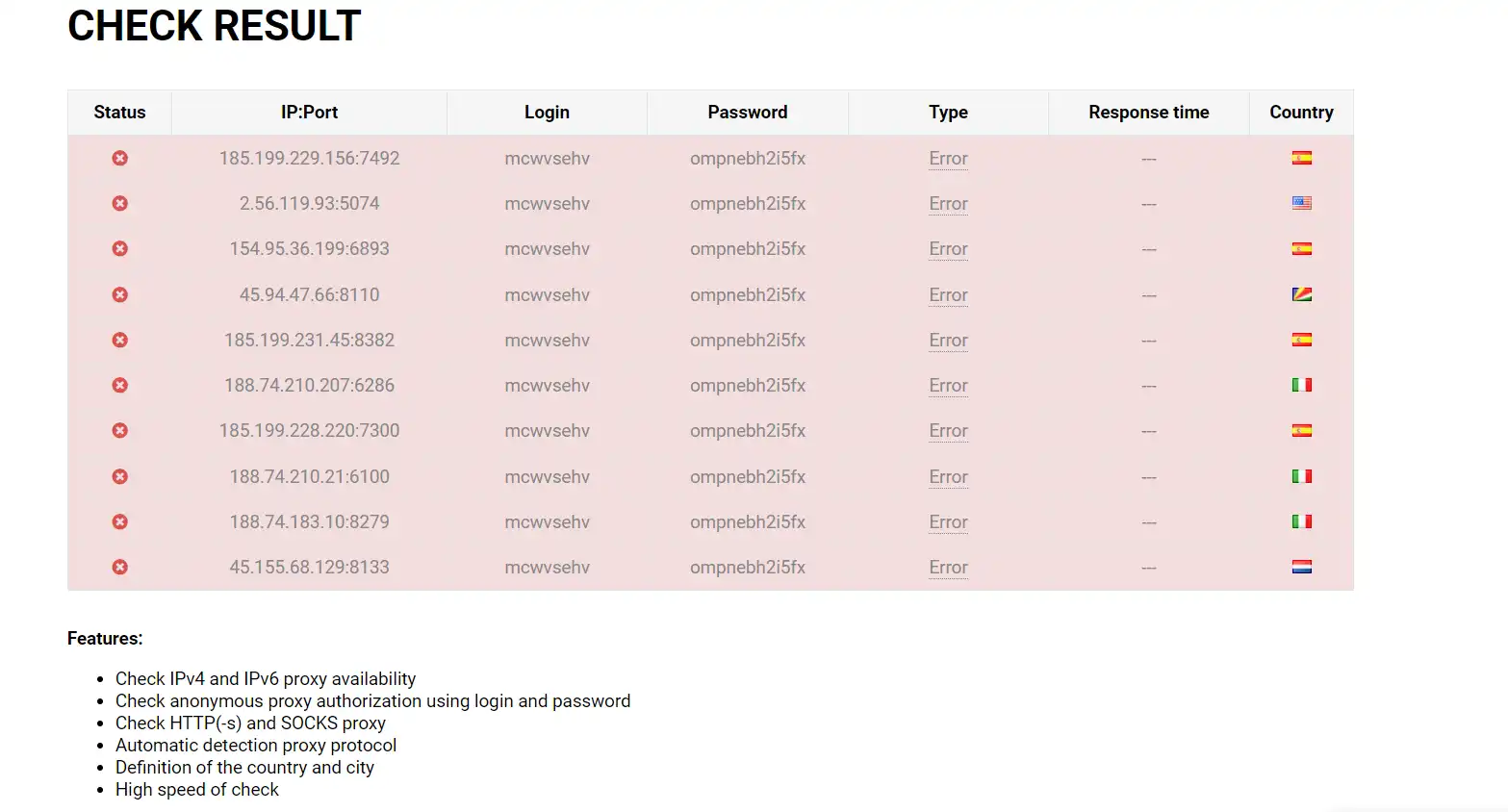Click the IP address 185.199.231.45:8382
Viewport: 1508px width, 812px height.
tap(309, 340)
